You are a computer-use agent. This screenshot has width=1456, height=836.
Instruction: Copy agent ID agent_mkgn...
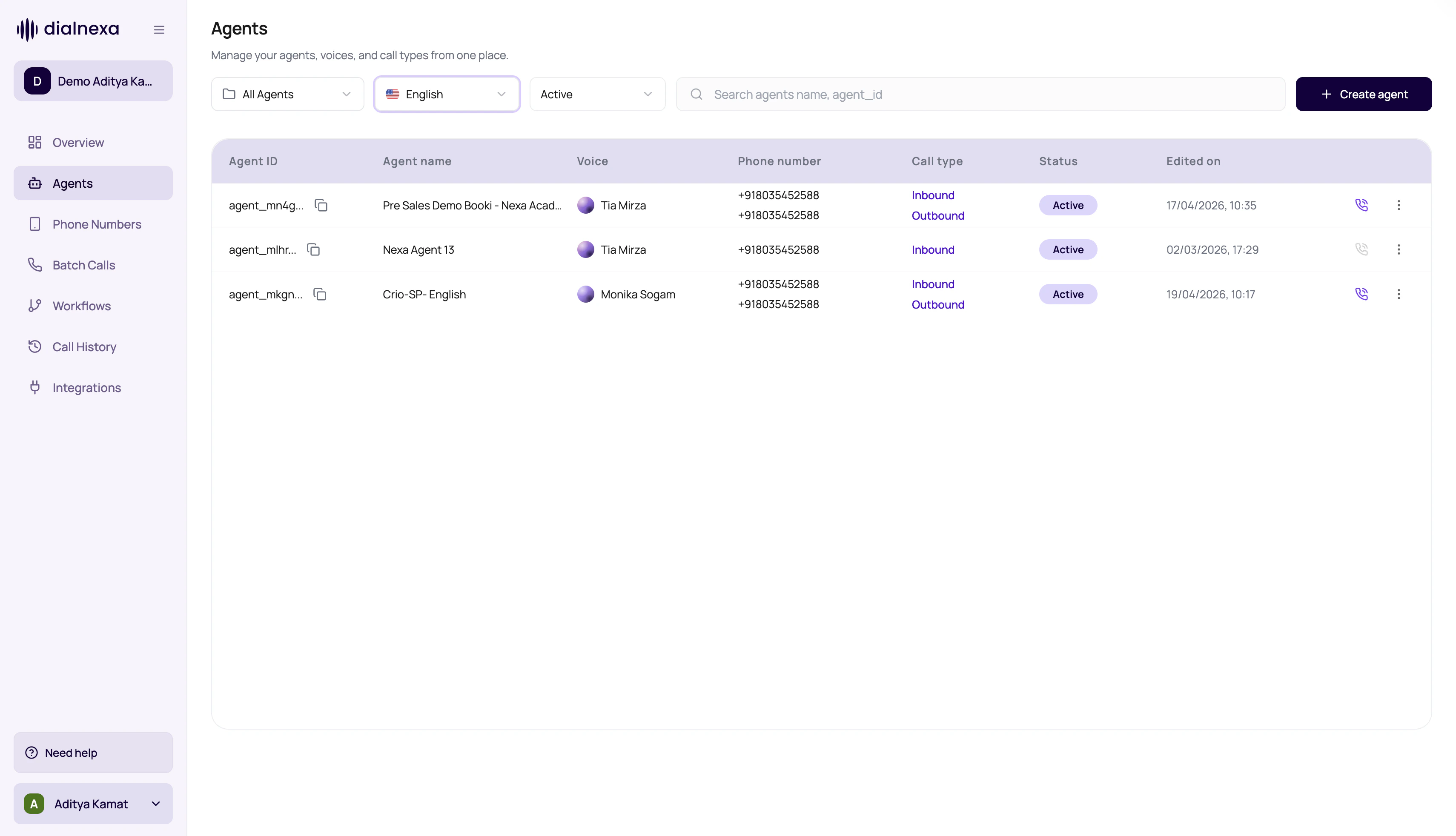[x=320, y=294]
